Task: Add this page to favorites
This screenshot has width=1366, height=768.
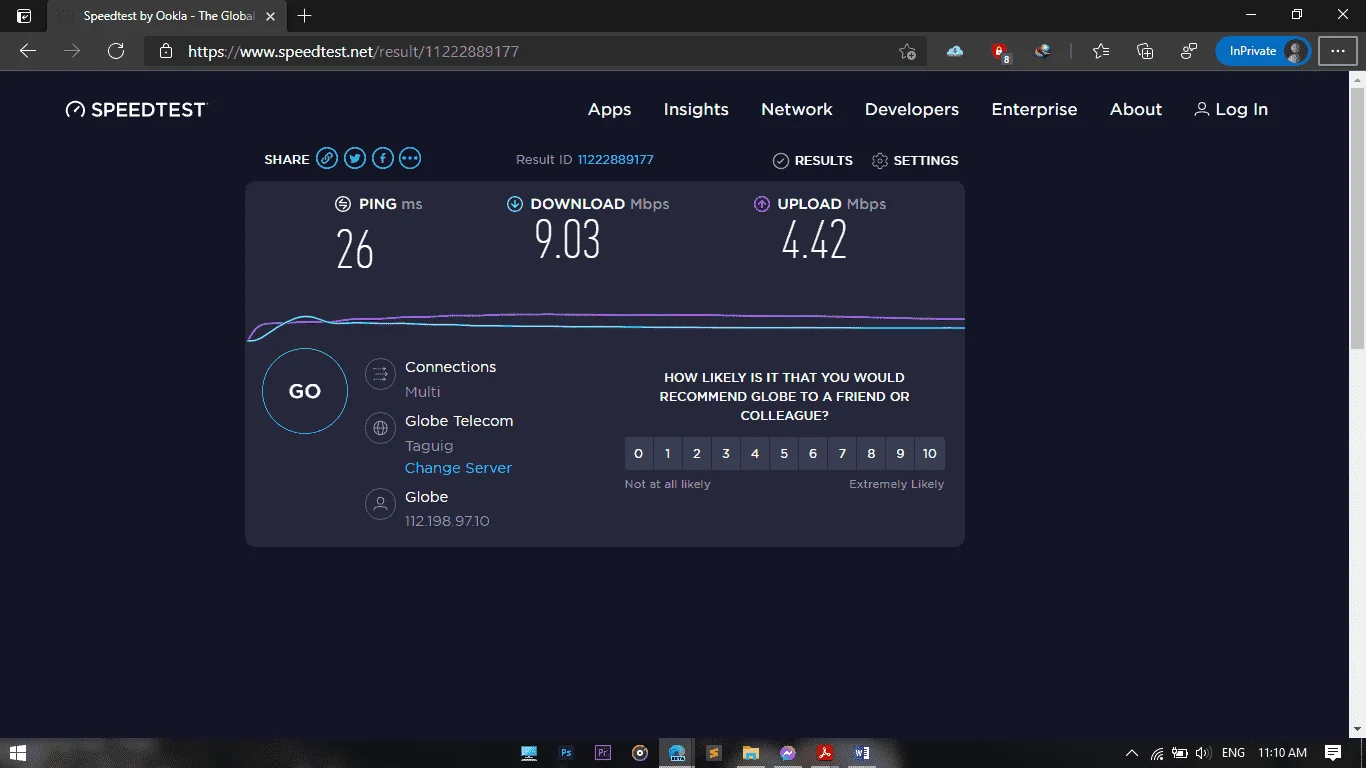Action: pos(907,51)
